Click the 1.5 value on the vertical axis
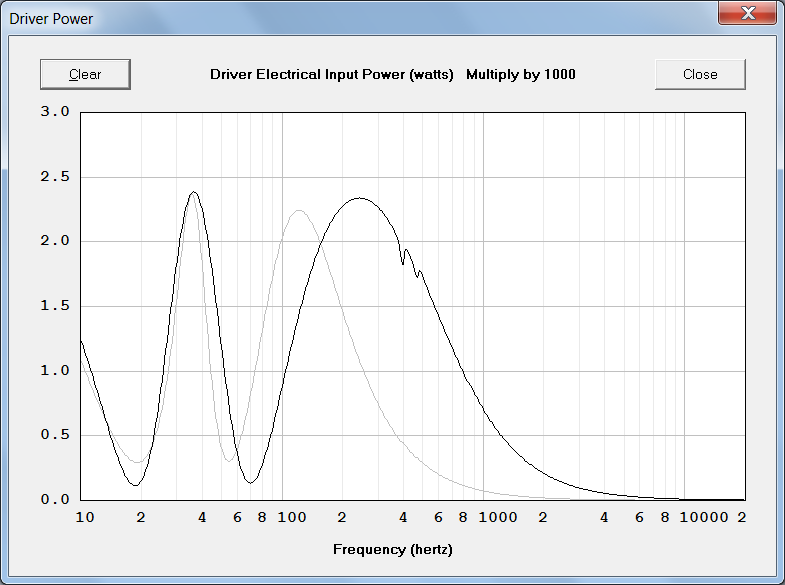 55,306
